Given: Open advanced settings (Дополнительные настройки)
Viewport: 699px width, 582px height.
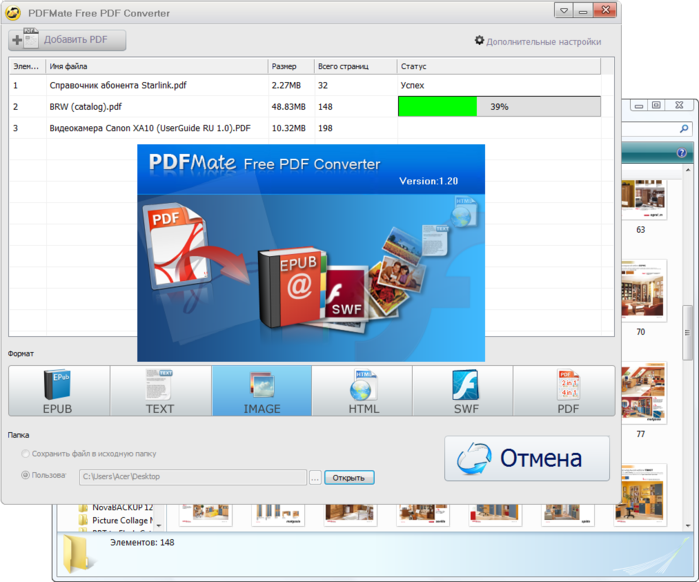Looking at the screenshot, I should (538, 42).
